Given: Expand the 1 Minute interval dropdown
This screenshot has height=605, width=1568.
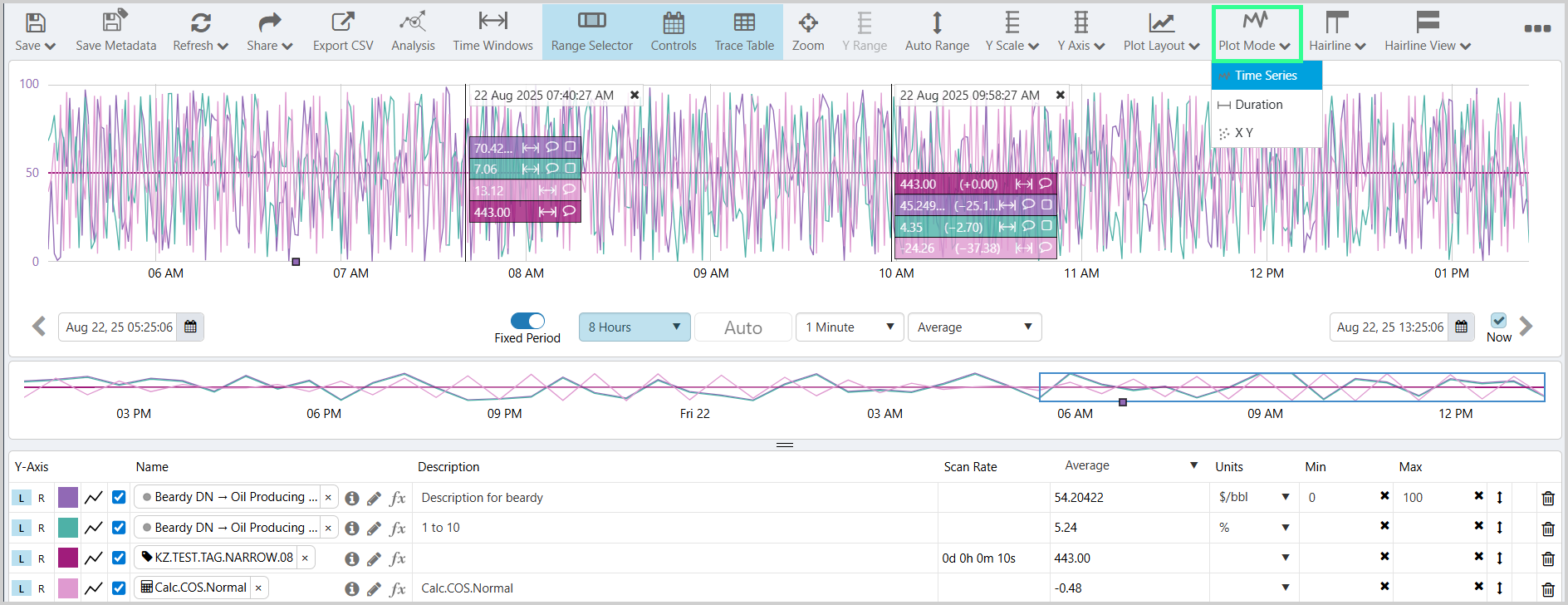Looking at the screenshot, I should tap(849, 327).
